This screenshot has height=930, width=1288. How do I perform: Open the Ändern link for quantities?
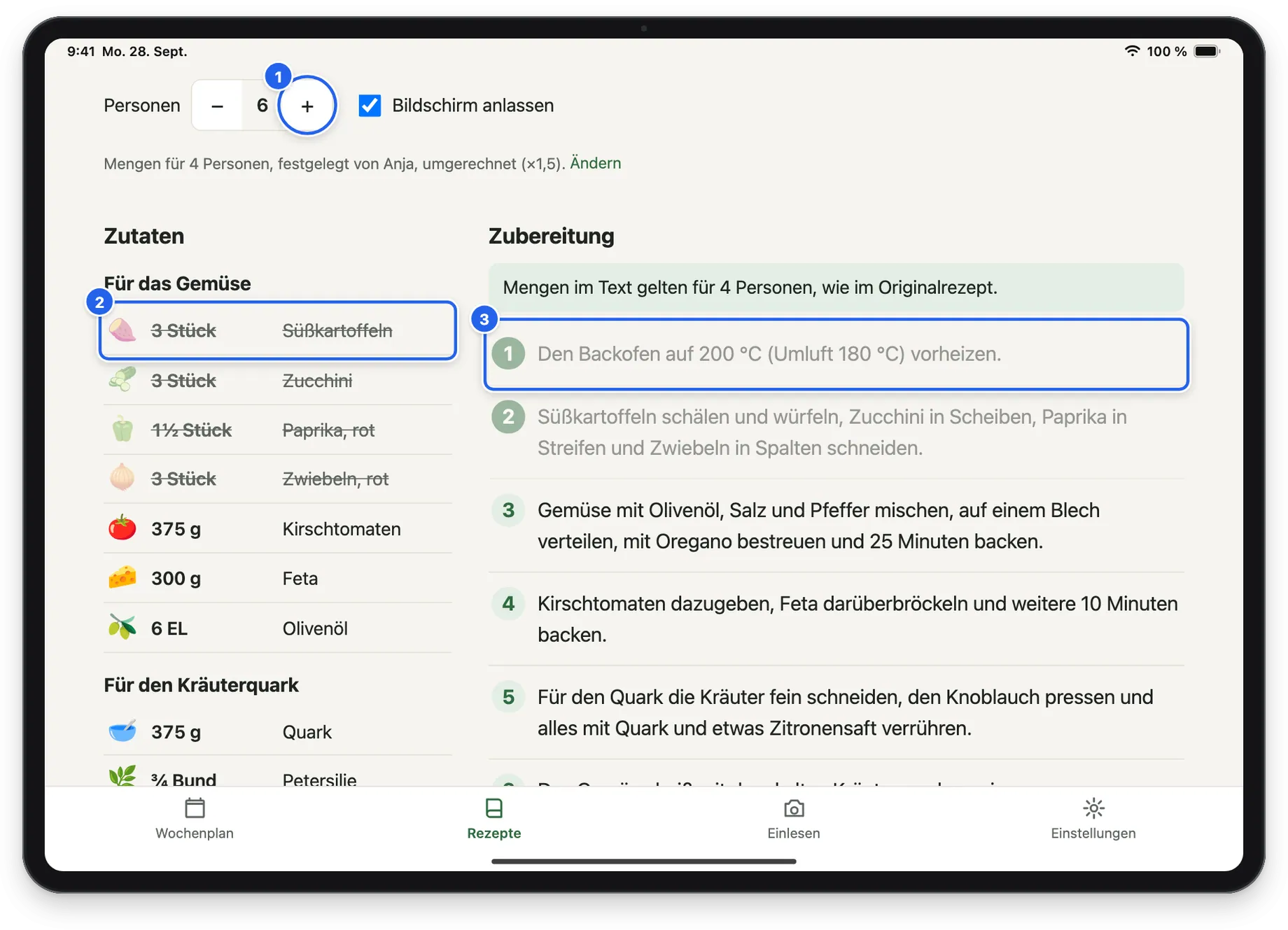tap(595, 163)
